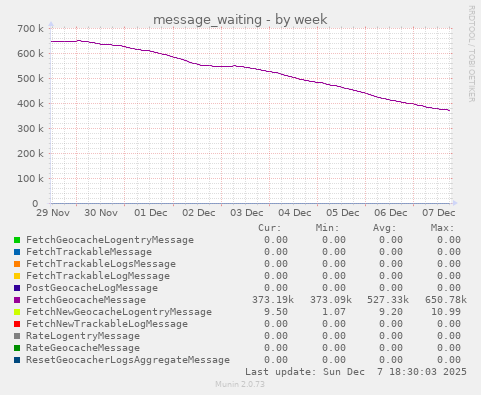Click the current value 373.19k
Viewport: 481px width, 395px height.
tap(273, 300)
